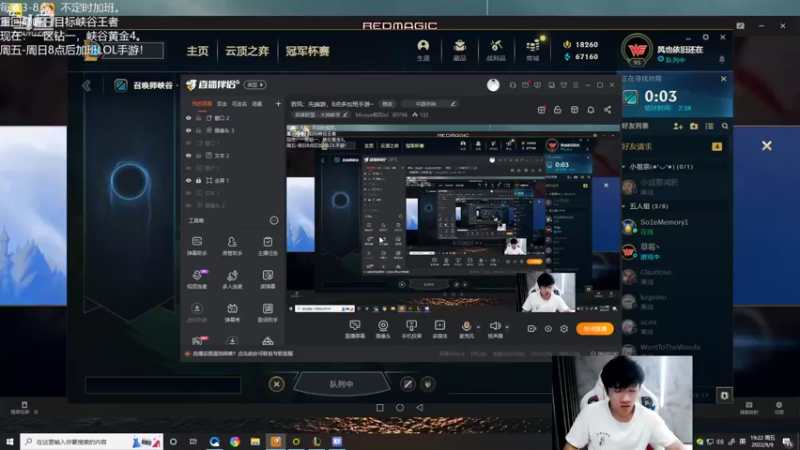The width and height of the screenshot is (800, 450).
Task: Expand microphone options arrow
Action: (479, 327)
